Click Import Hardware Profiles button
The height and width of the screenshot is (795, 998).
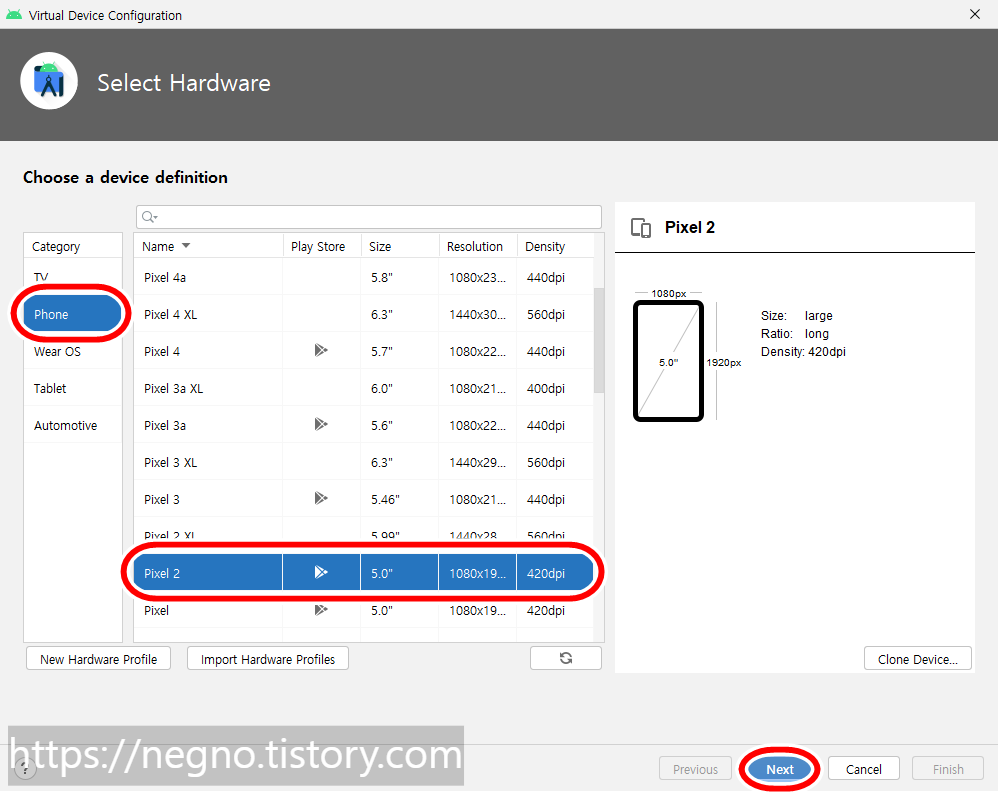point(268,659)
